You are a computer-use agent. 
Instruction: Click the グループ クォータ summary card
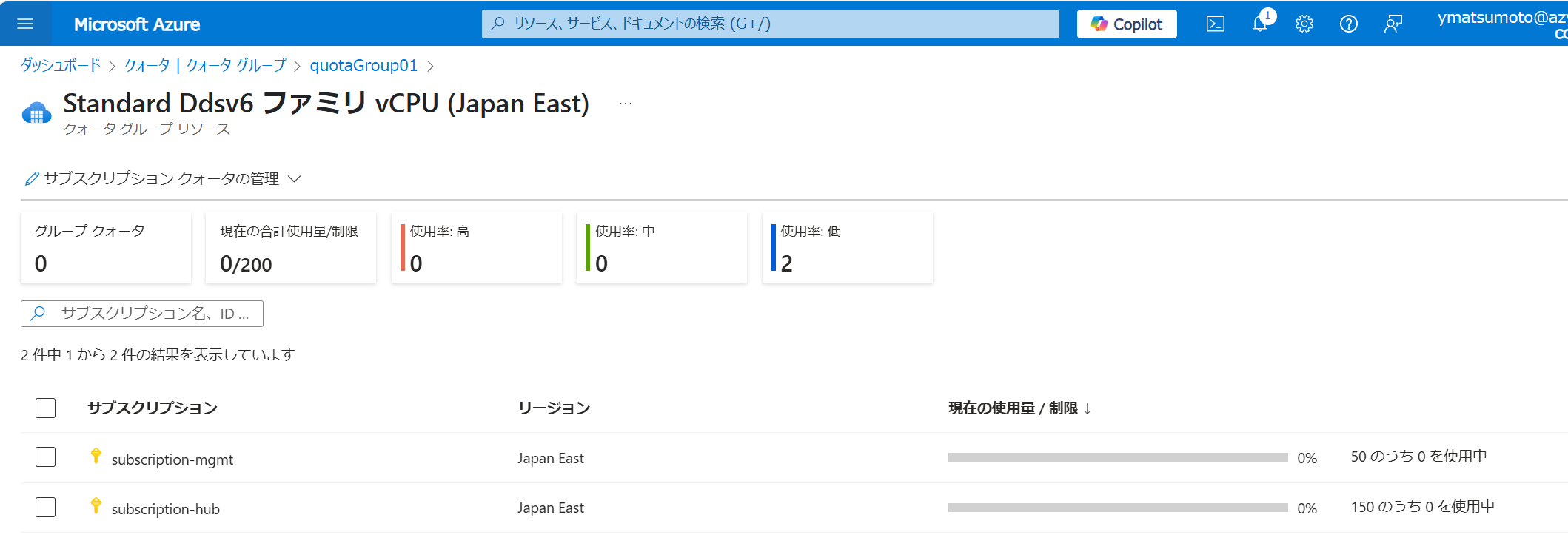pyautogui.click(x=106, y=247)
